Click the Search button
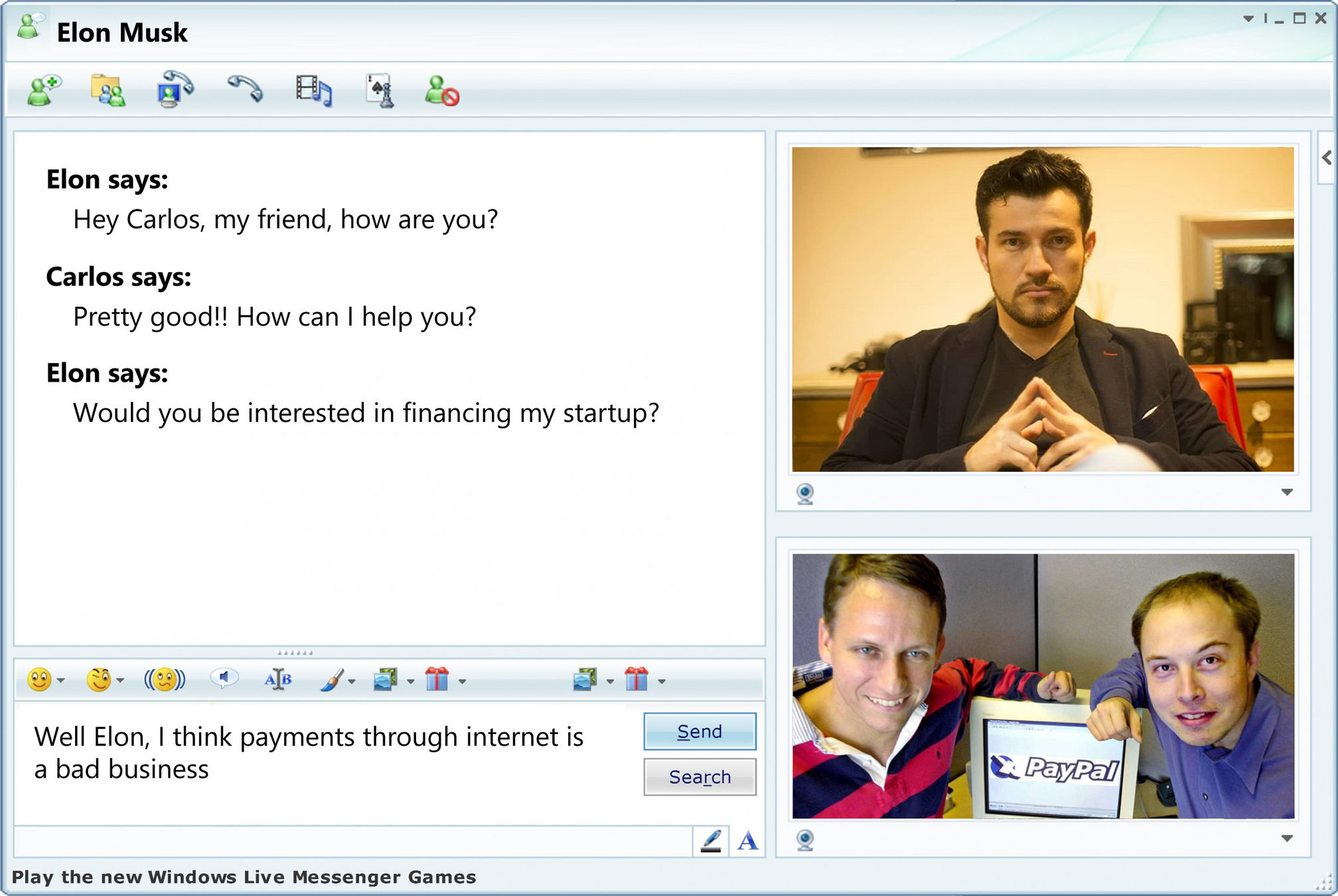This screenshot has height=896, width=1338. pos(700,777)
